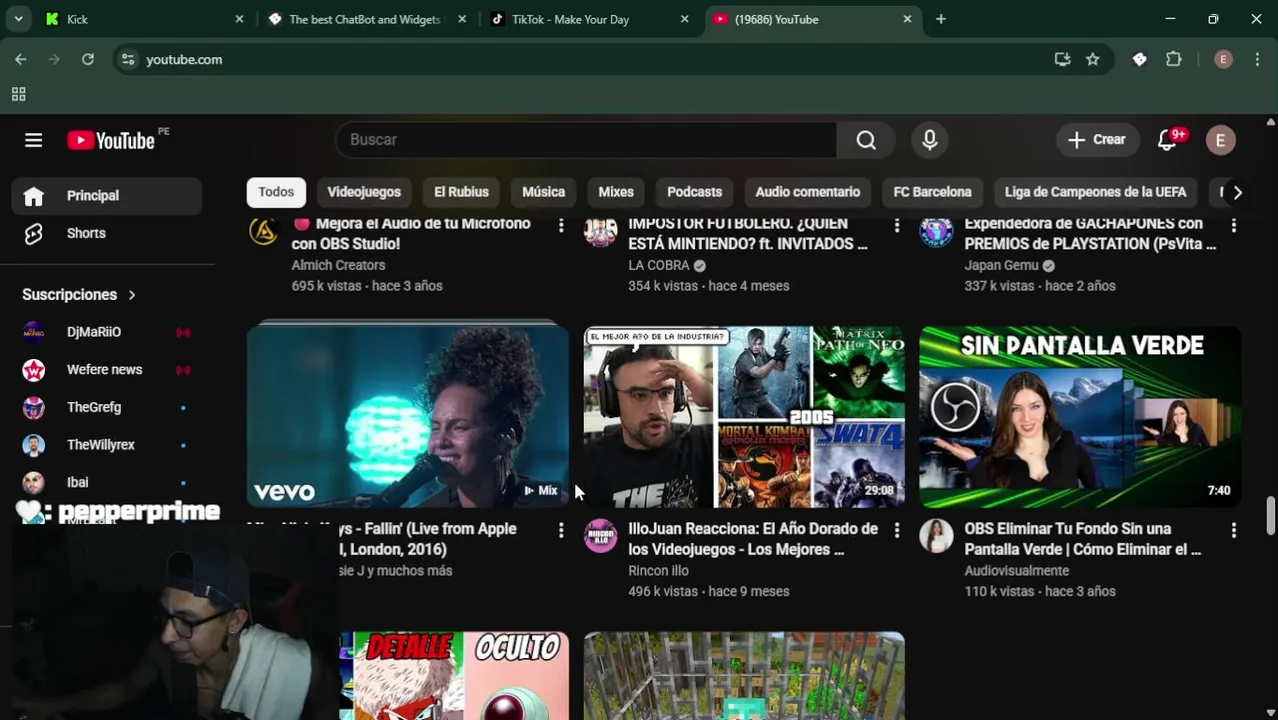
Task: Go back with the browser back arrow
Action: (x=21, y=59)
